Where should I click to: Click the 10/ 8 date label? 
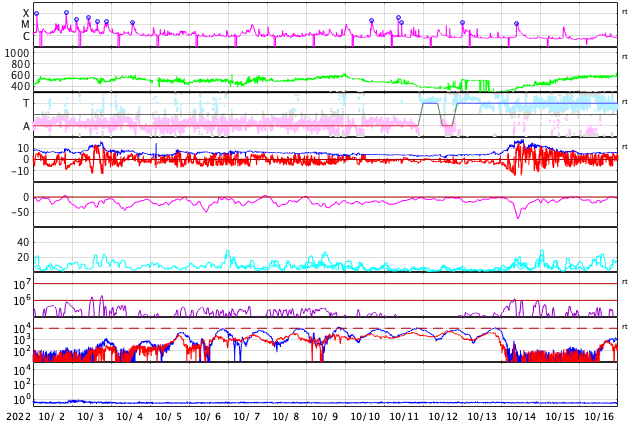[286, 417]
